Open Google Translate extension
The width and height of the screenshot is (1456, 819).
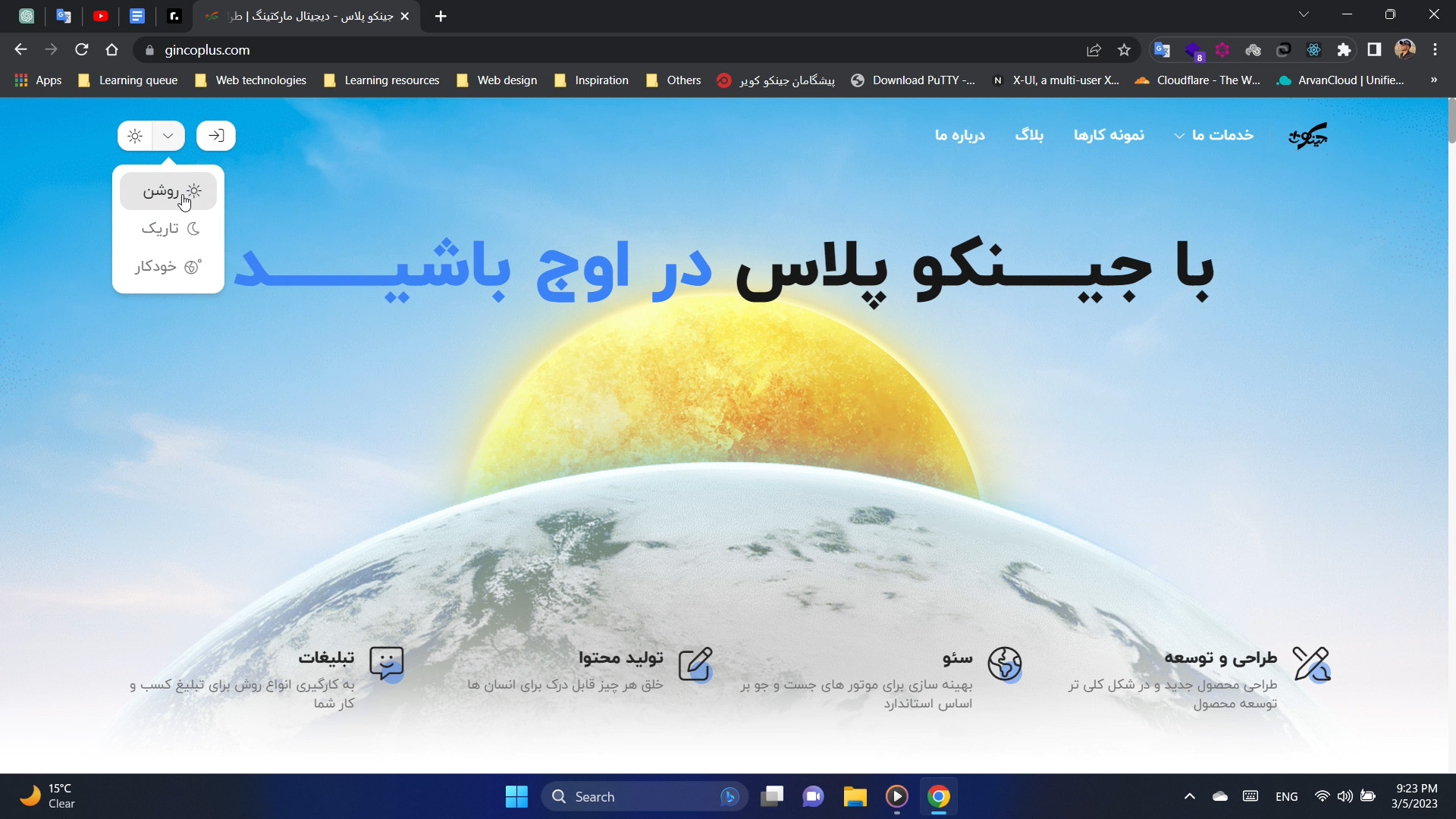(1162, 50)
